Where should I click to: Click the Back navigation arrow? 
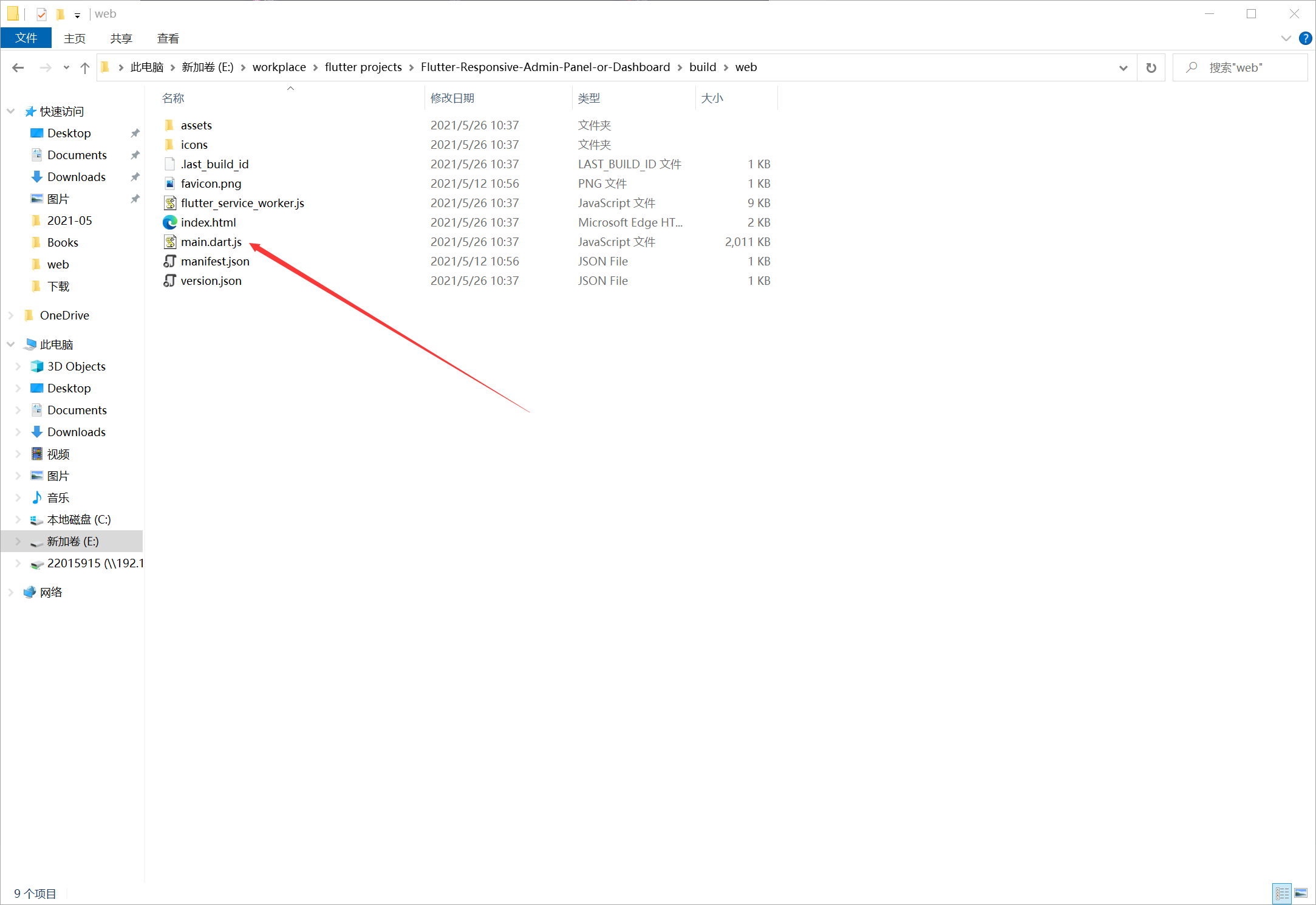click(18, 67)
